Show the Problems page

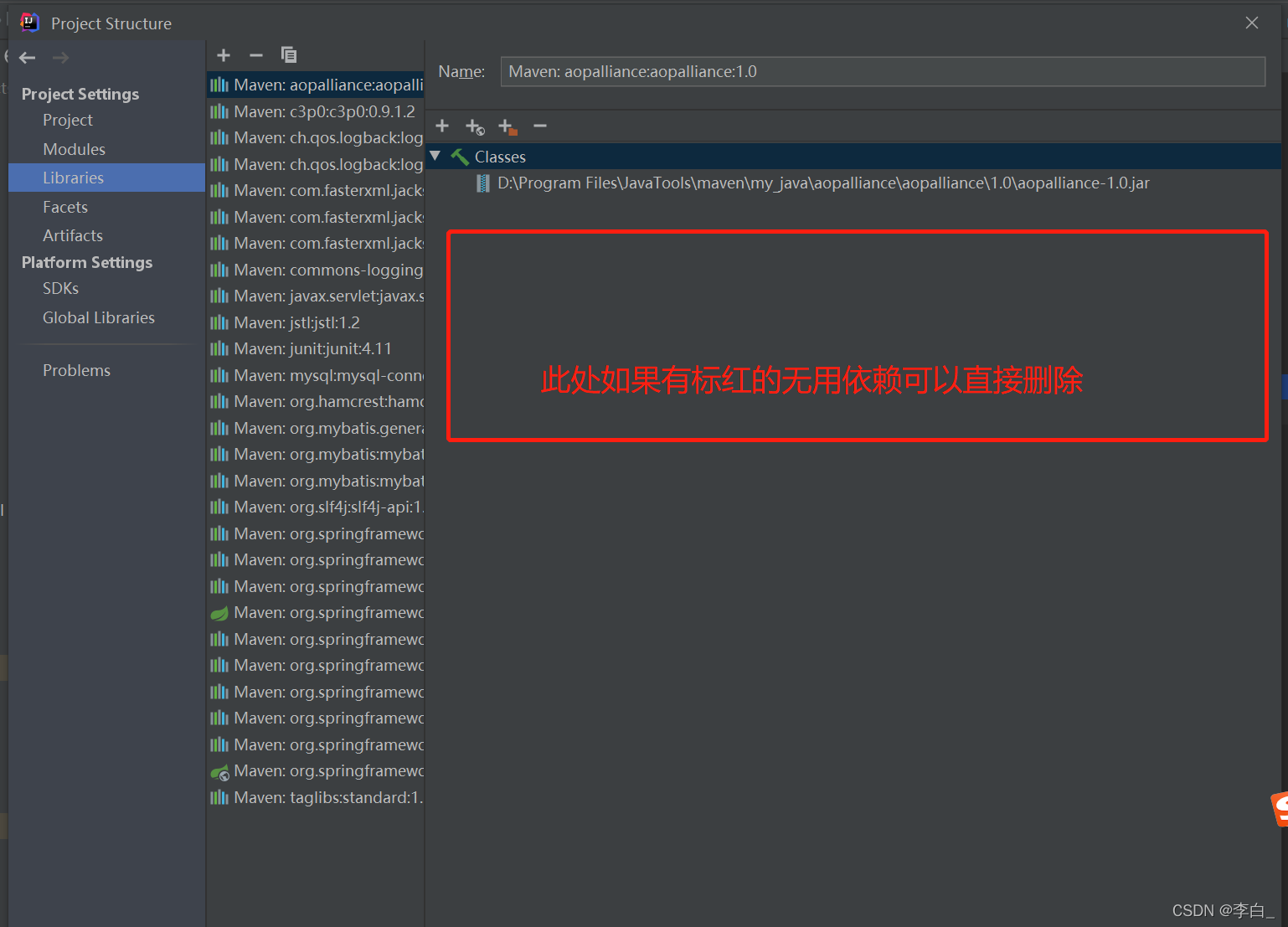pos(77,370)
